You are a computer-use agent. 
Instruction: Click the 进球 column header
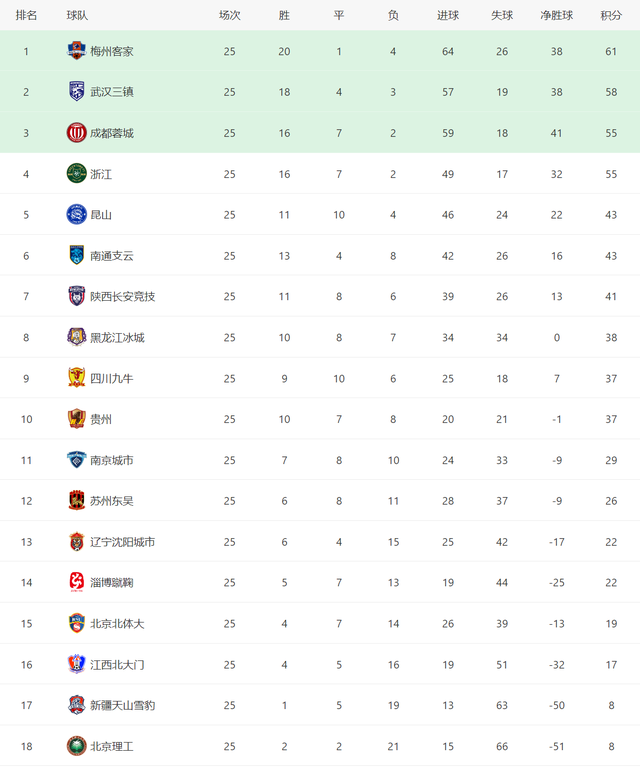pos(448,15)
